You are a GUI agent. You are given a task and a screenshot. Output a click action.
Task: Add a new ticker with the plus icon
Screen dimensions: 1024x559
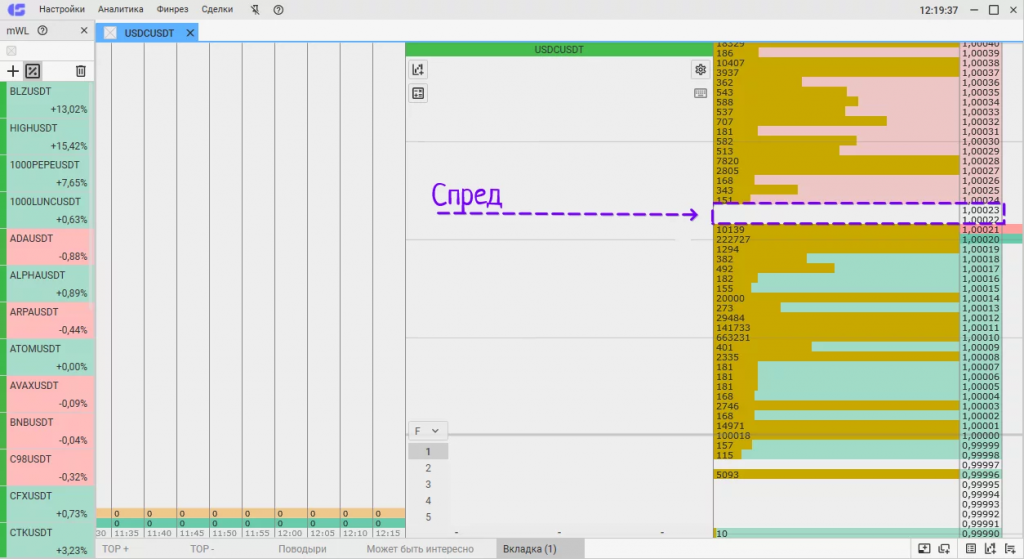[12, 71]
